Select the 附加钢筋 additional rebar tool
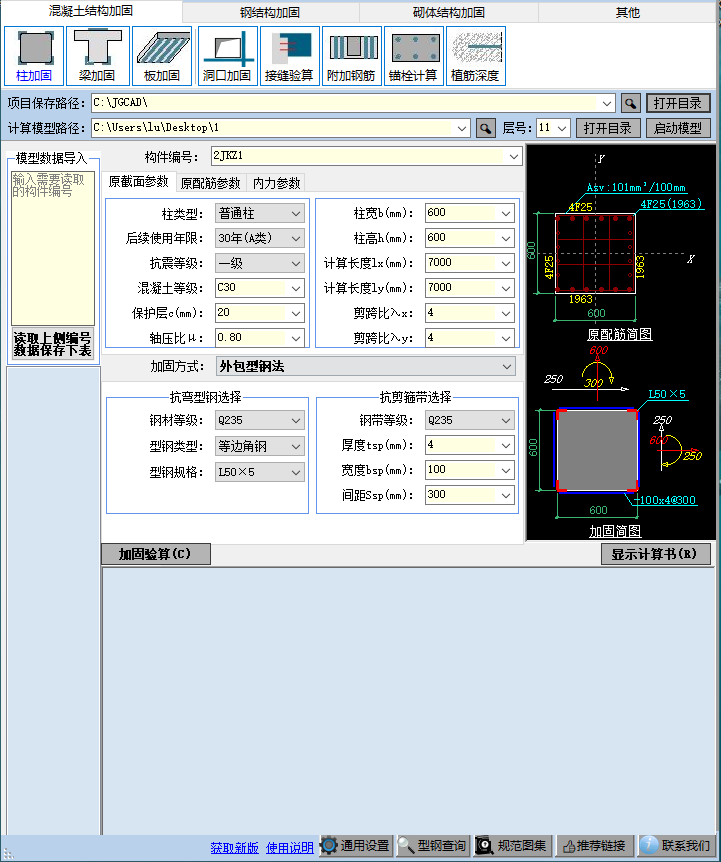The height and width of the screenshot is (862, 721). [351, 55]
